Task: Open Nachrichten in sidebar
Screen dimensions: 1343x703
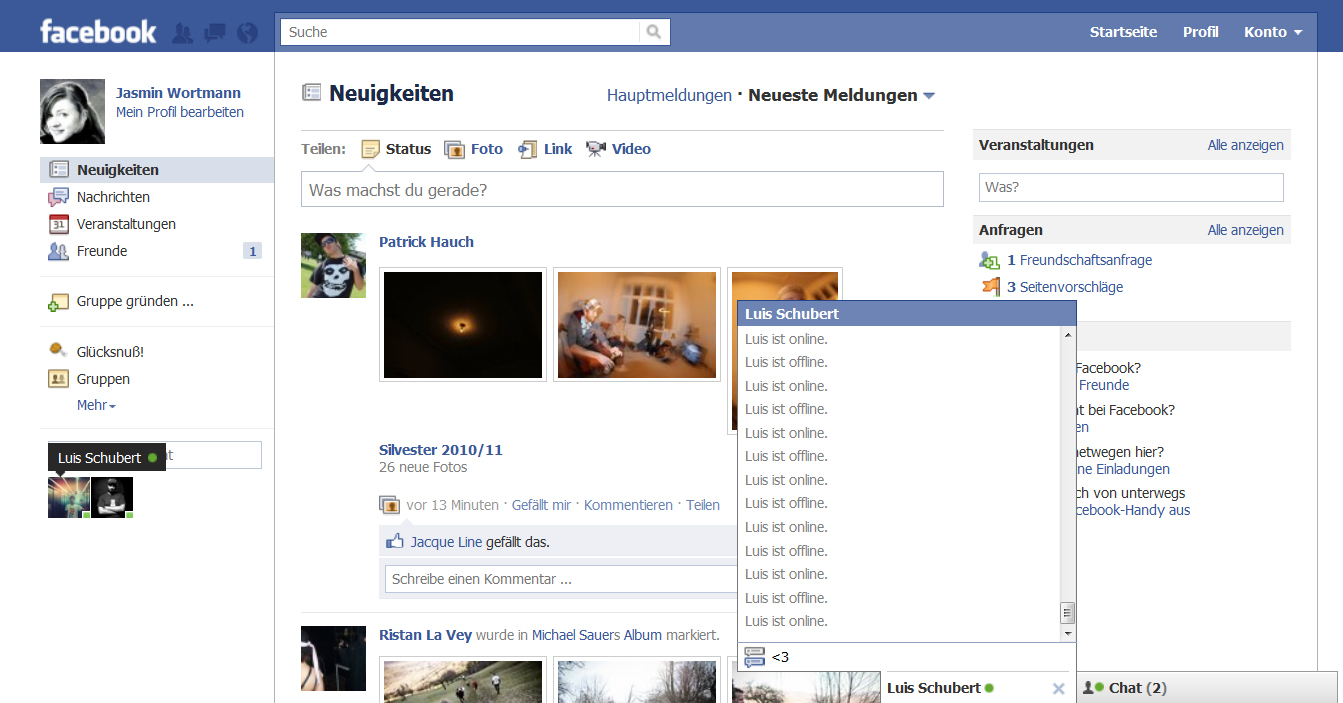Action: [113, 197]
